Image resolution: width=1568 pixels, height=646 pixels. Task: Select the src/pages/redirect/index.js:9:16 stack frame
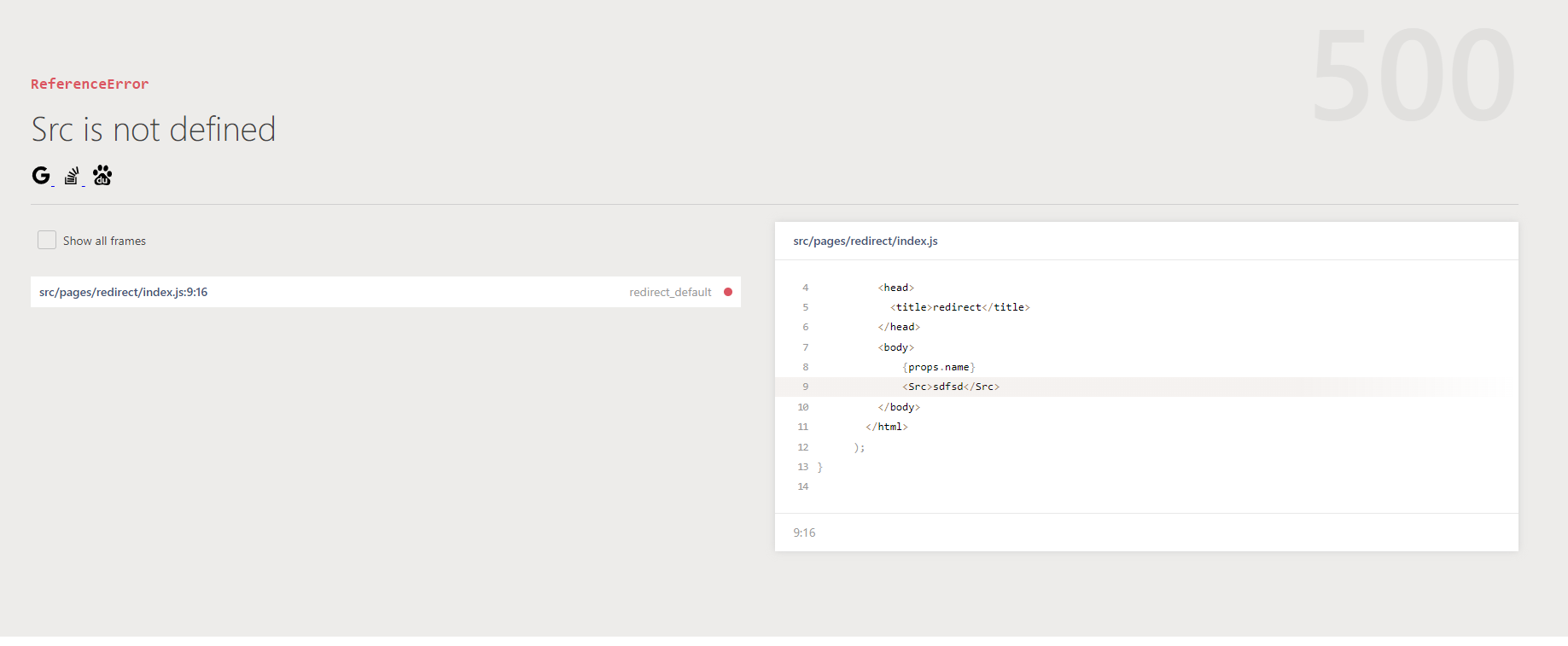pyautogui.click(x=124, y=292)
